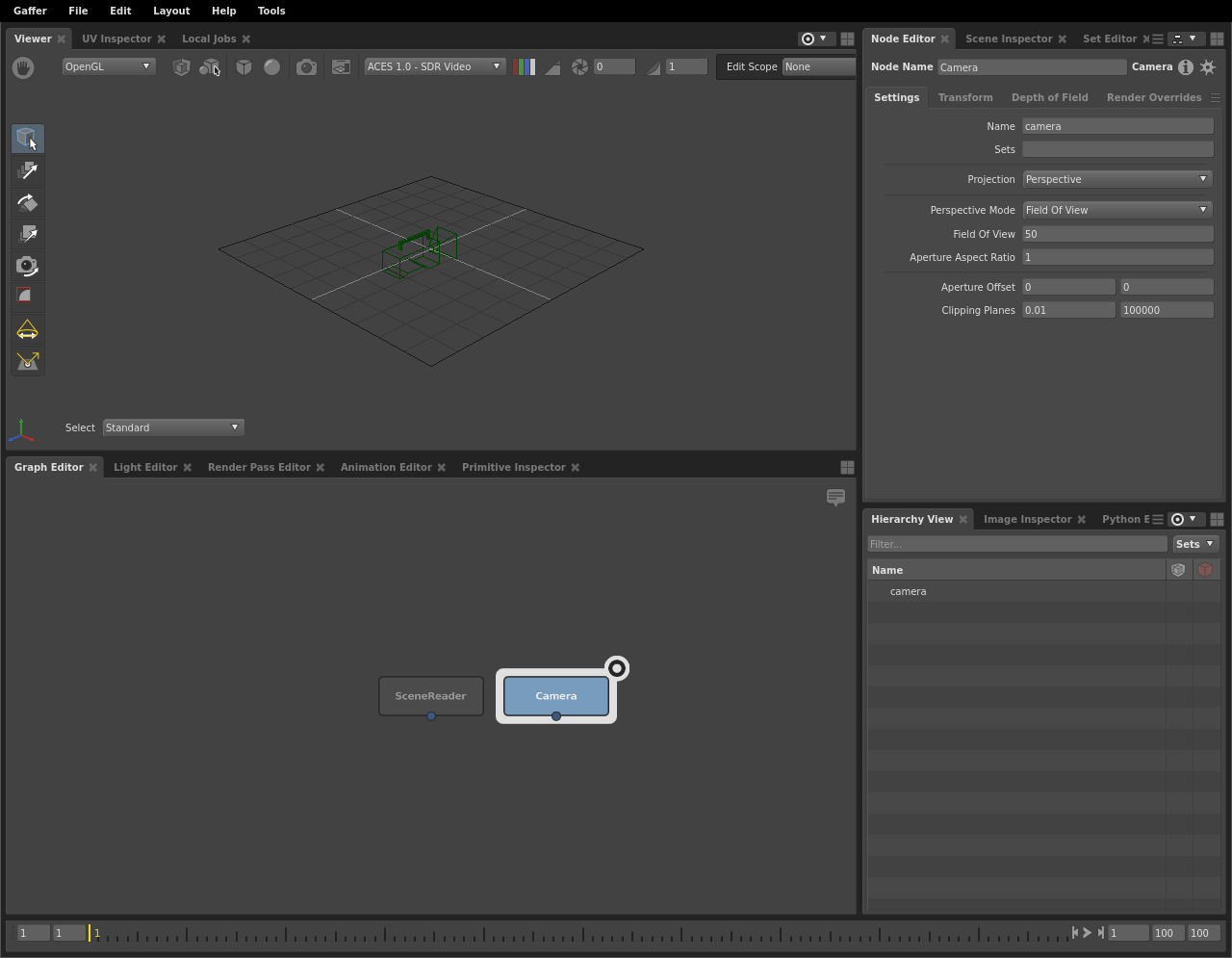Click the Field Of View input field
The image size is (1232, 958).
1116,234
